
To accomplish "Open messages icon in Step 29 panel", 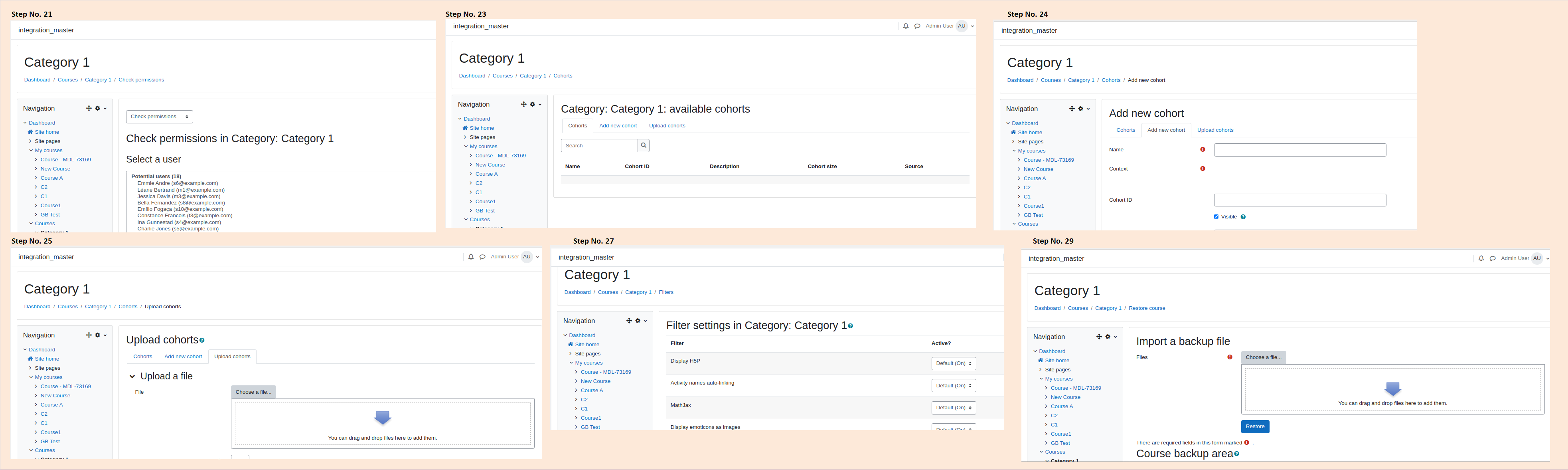I will pyautogui.click(x=1493, y=258).
